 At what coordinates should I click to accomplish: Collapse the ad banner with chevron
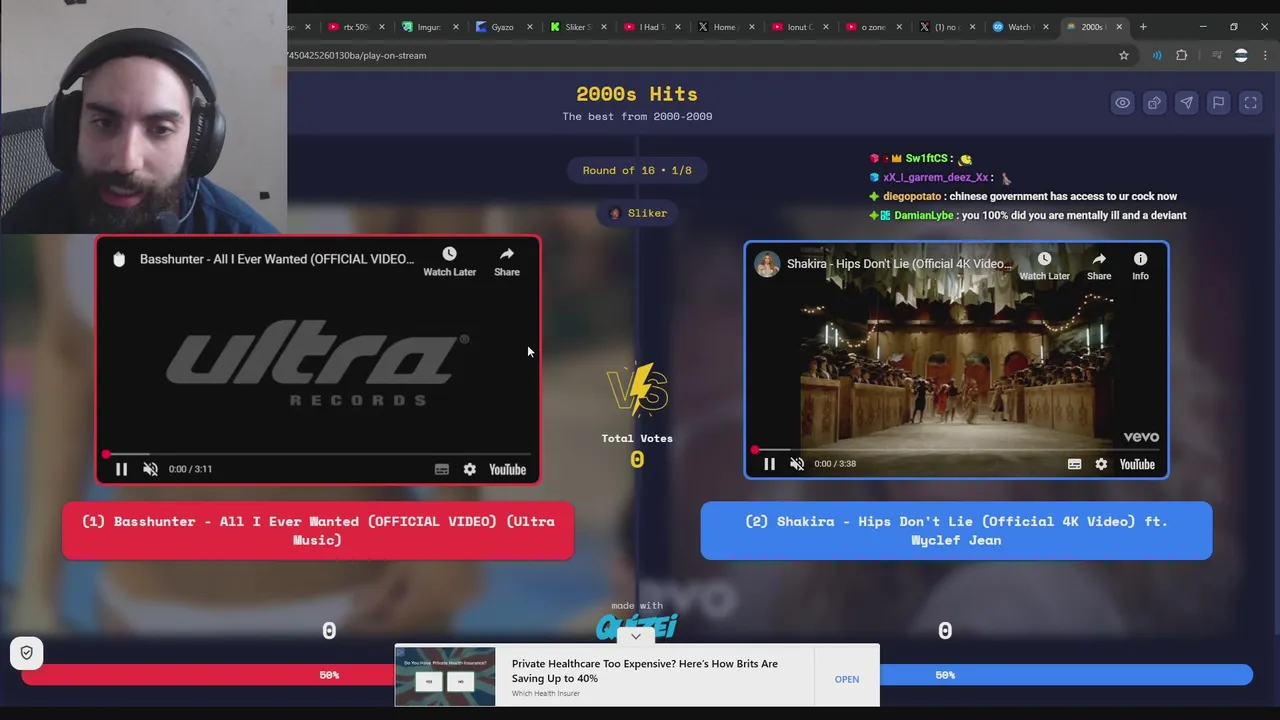tap(636, 636)
